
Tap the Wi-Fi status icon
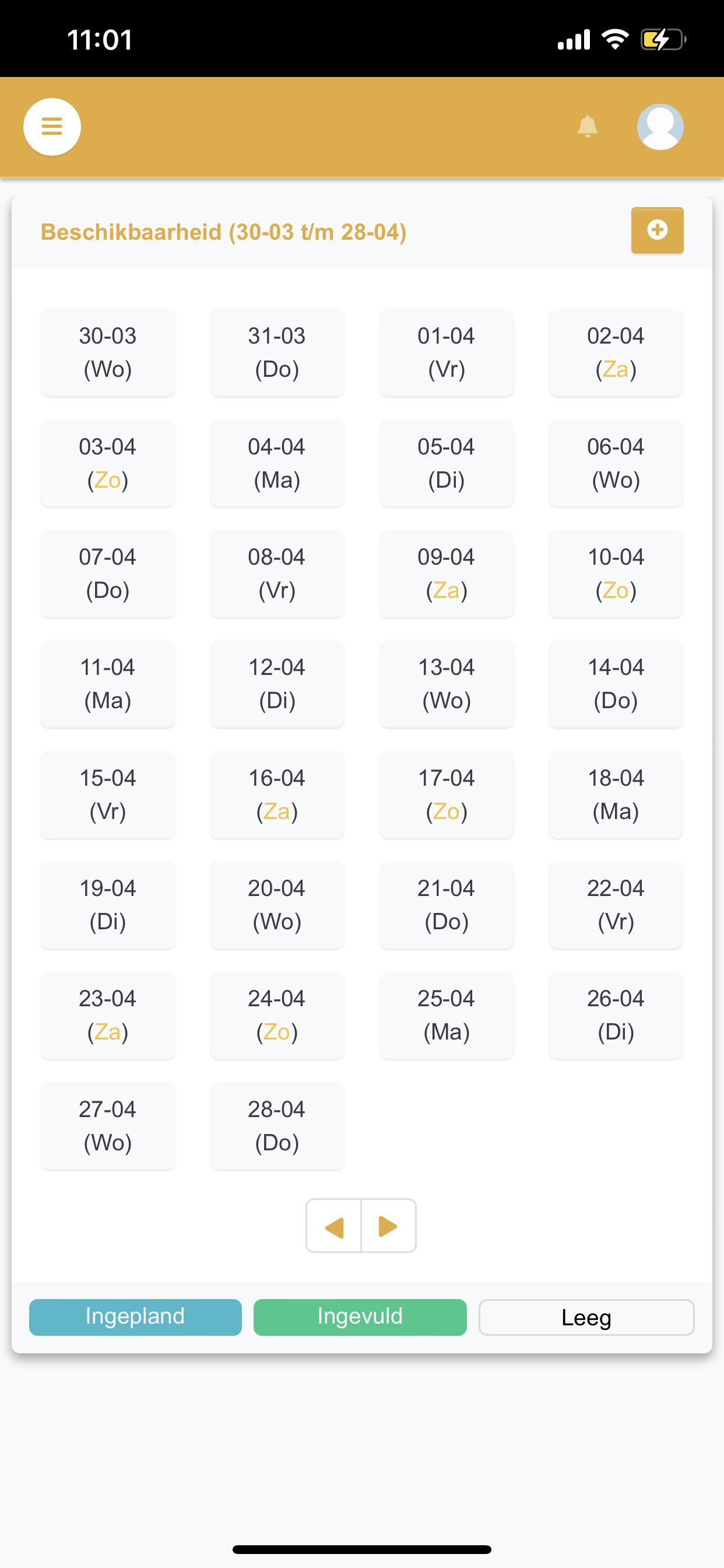(615, 40)
